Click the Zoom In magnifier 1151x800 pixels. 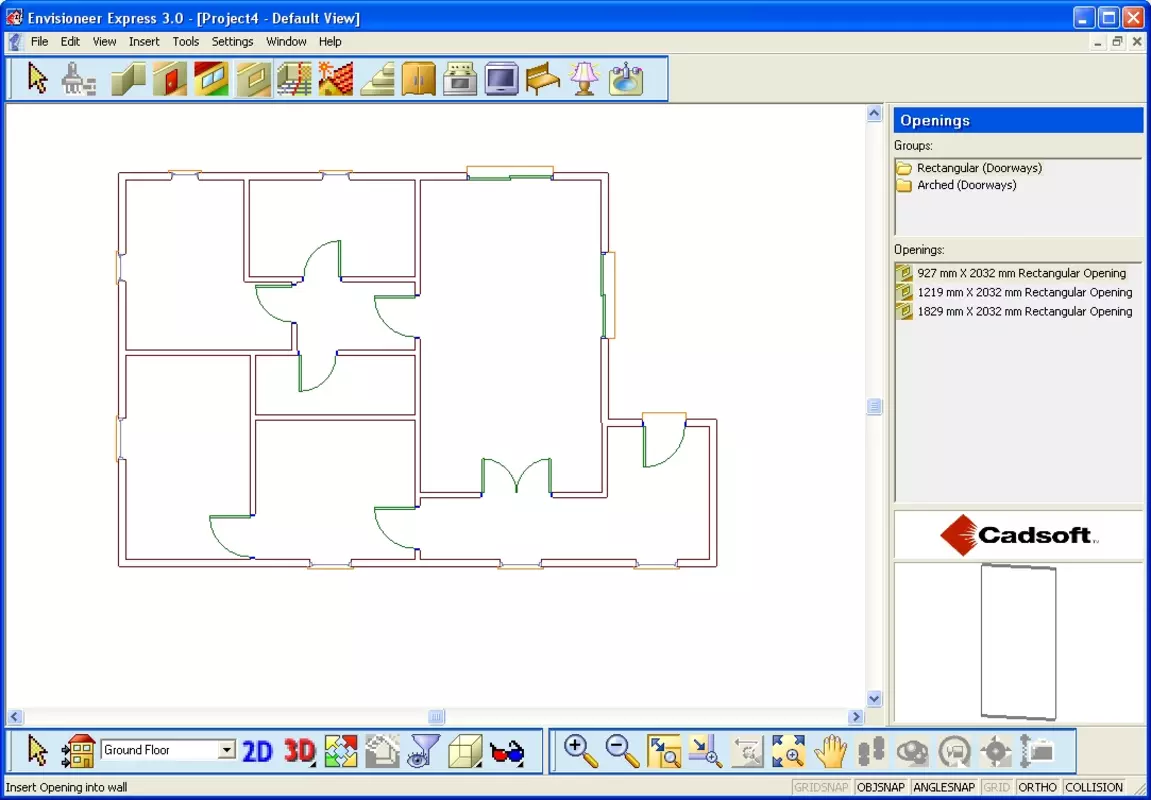point(581,751)
